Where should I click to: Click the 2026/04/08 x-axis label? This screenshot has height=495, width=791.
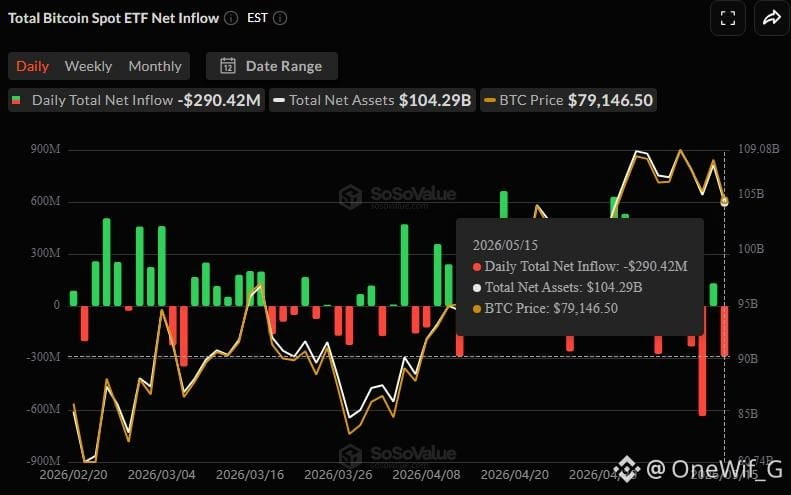pyautogui.click(x=426, y=475)
